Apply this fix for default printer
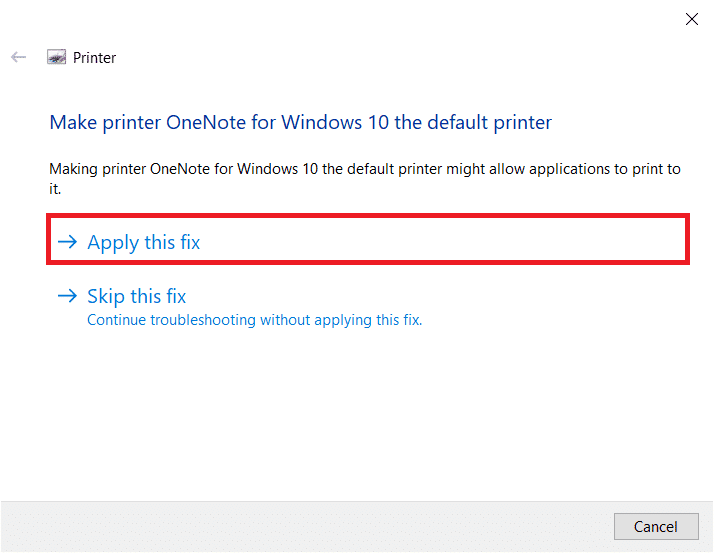The width and height of the screenshot is (714, 553). point(144,242)
